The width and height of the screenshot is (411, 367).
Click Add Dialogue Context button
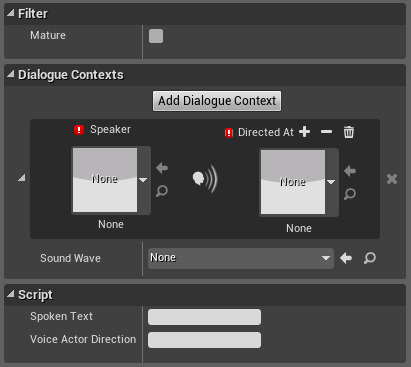coord(217,101)
